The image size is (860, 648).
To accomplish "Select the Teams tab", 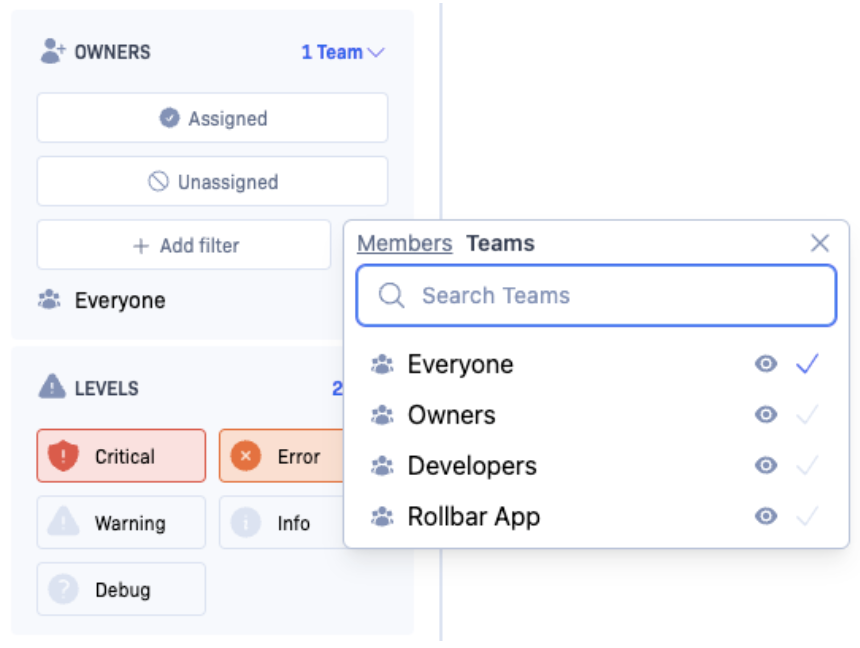I will (500, 243).
